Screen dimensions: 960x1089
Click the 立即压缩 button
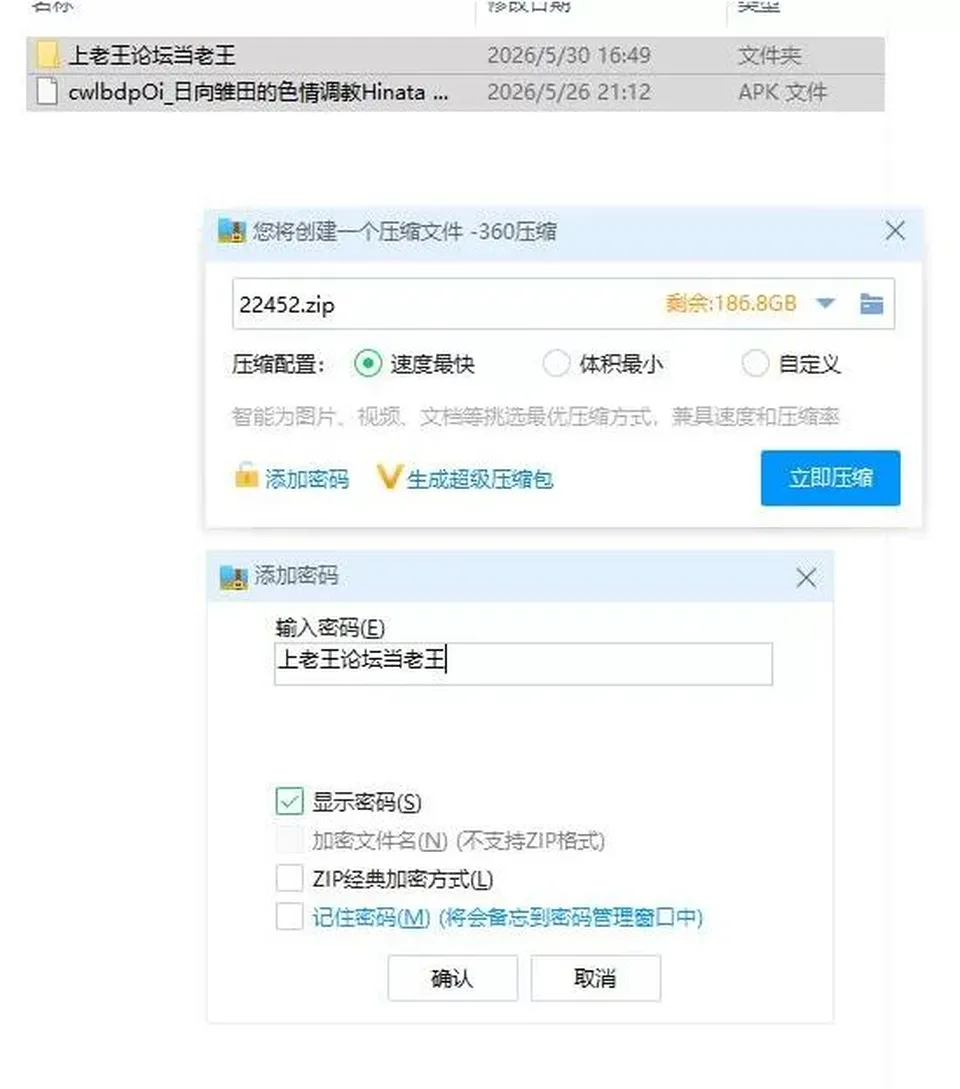(x=830, y=478)
